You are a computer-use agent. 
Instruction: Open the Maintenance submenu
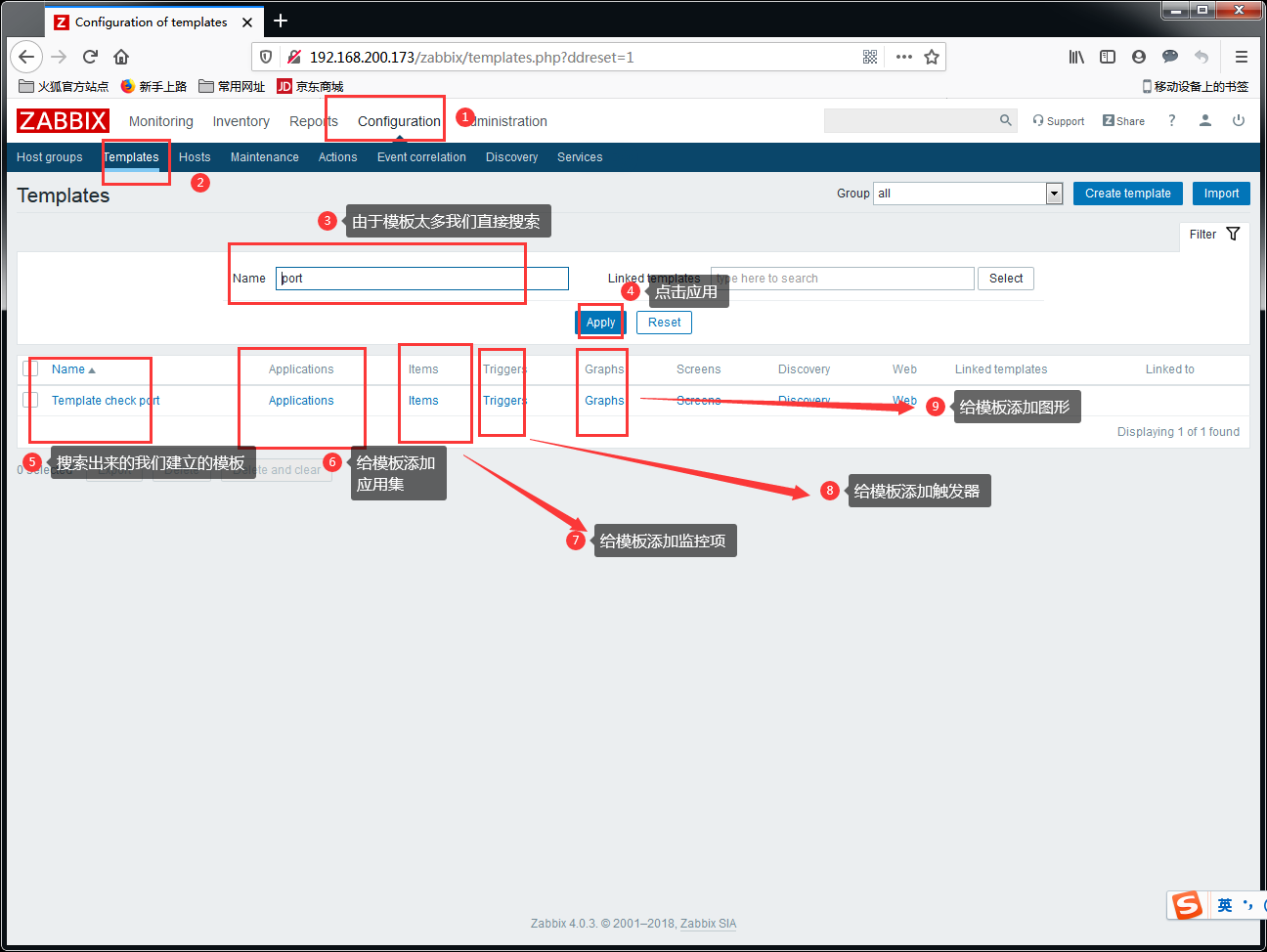click(265, 157)
